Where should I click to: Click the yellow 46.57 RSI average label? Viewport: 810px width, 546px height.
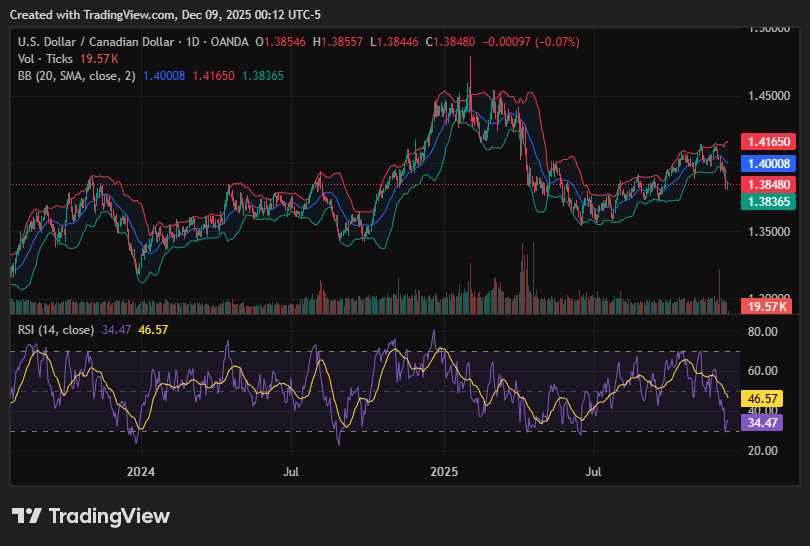pos(765,398)
